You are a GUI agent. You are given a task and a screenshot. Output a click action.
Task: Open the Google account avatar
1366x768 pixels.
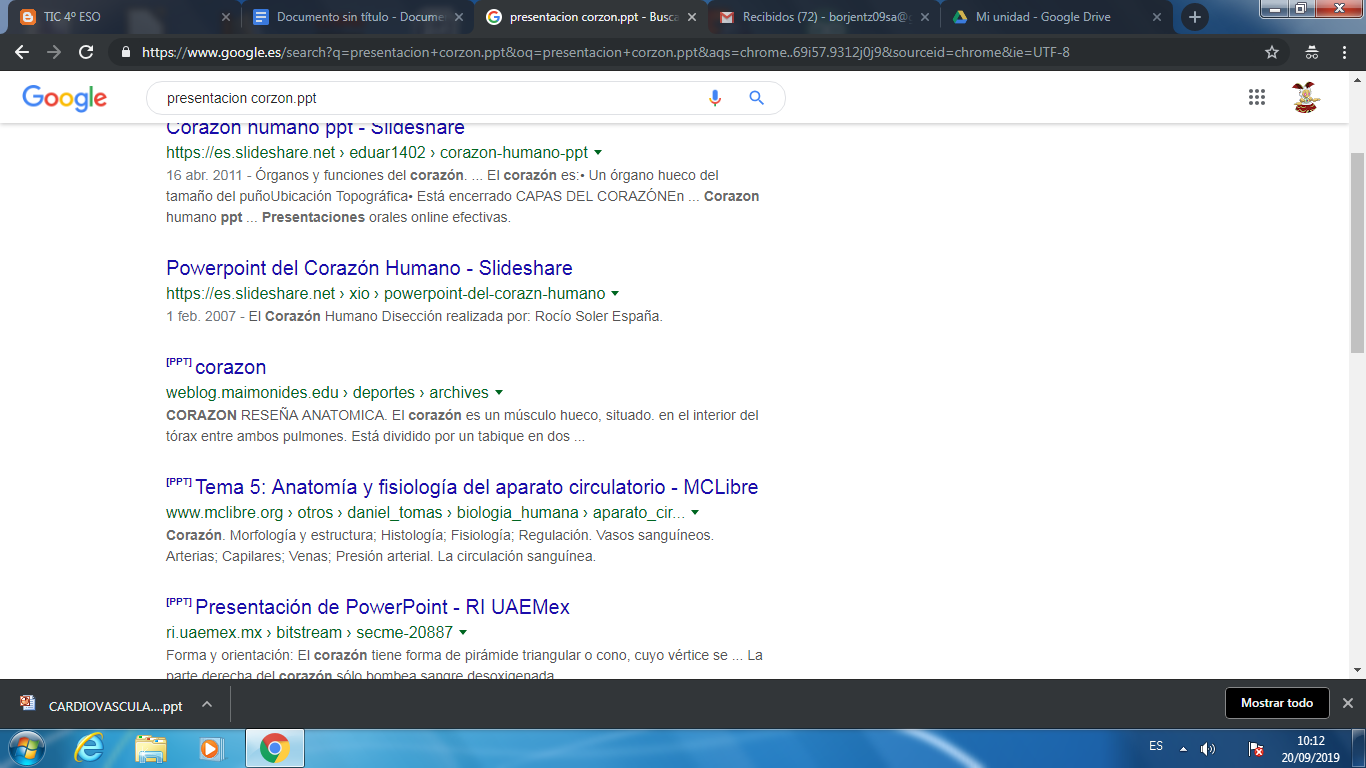[1306, 97]
